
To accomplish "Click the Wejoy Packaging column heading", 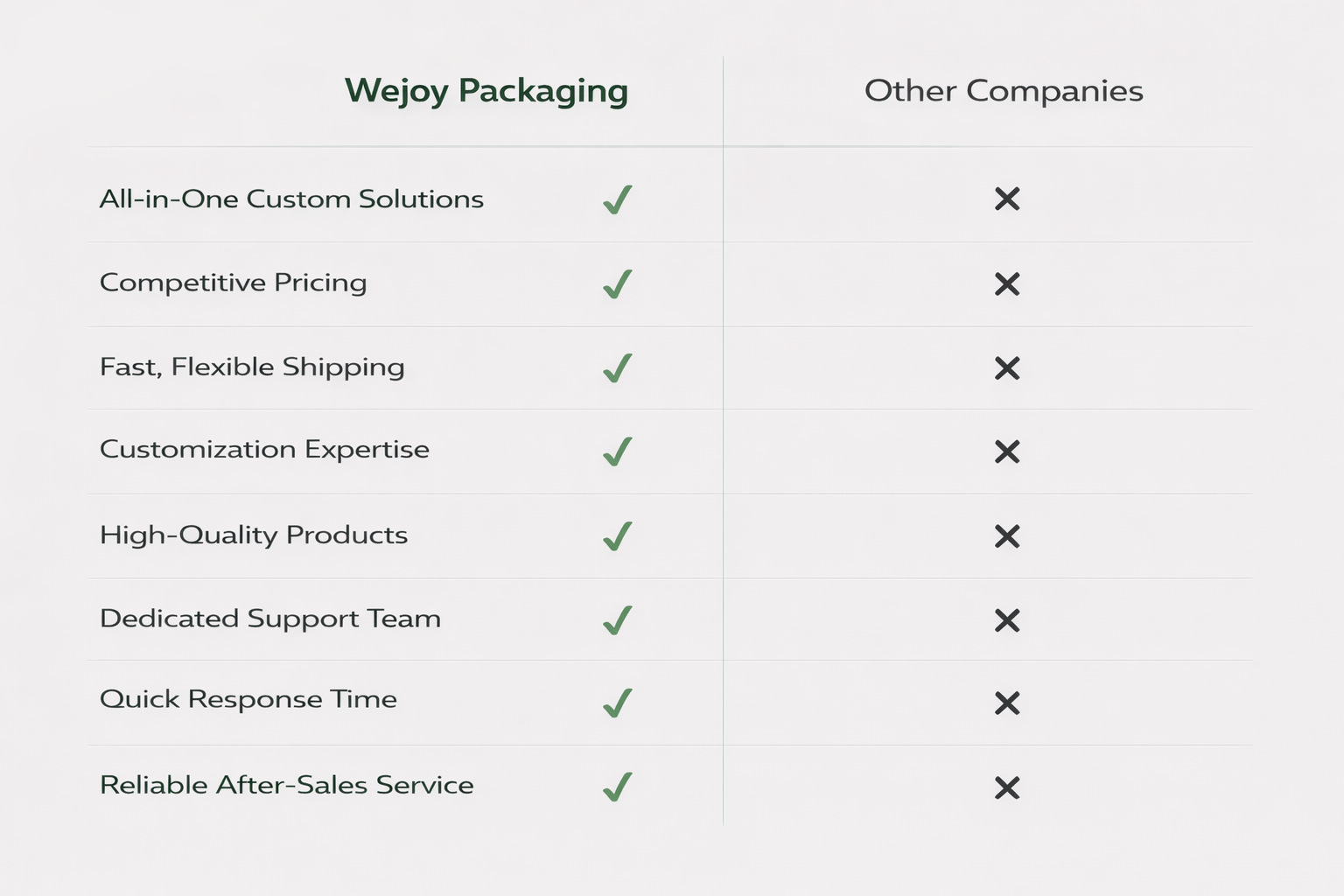I will (486, 91).
